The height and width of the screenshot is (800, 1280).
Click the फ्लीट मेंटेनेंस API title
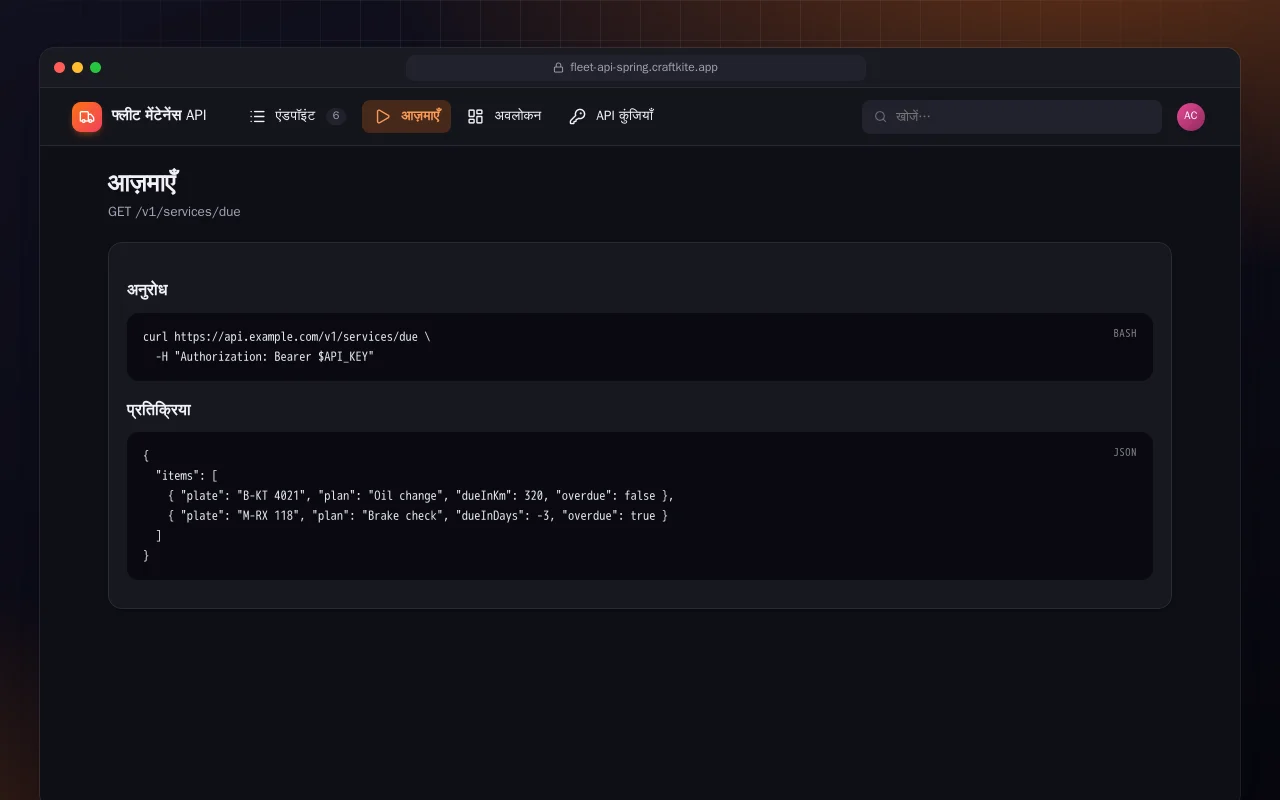coord(159,116)
